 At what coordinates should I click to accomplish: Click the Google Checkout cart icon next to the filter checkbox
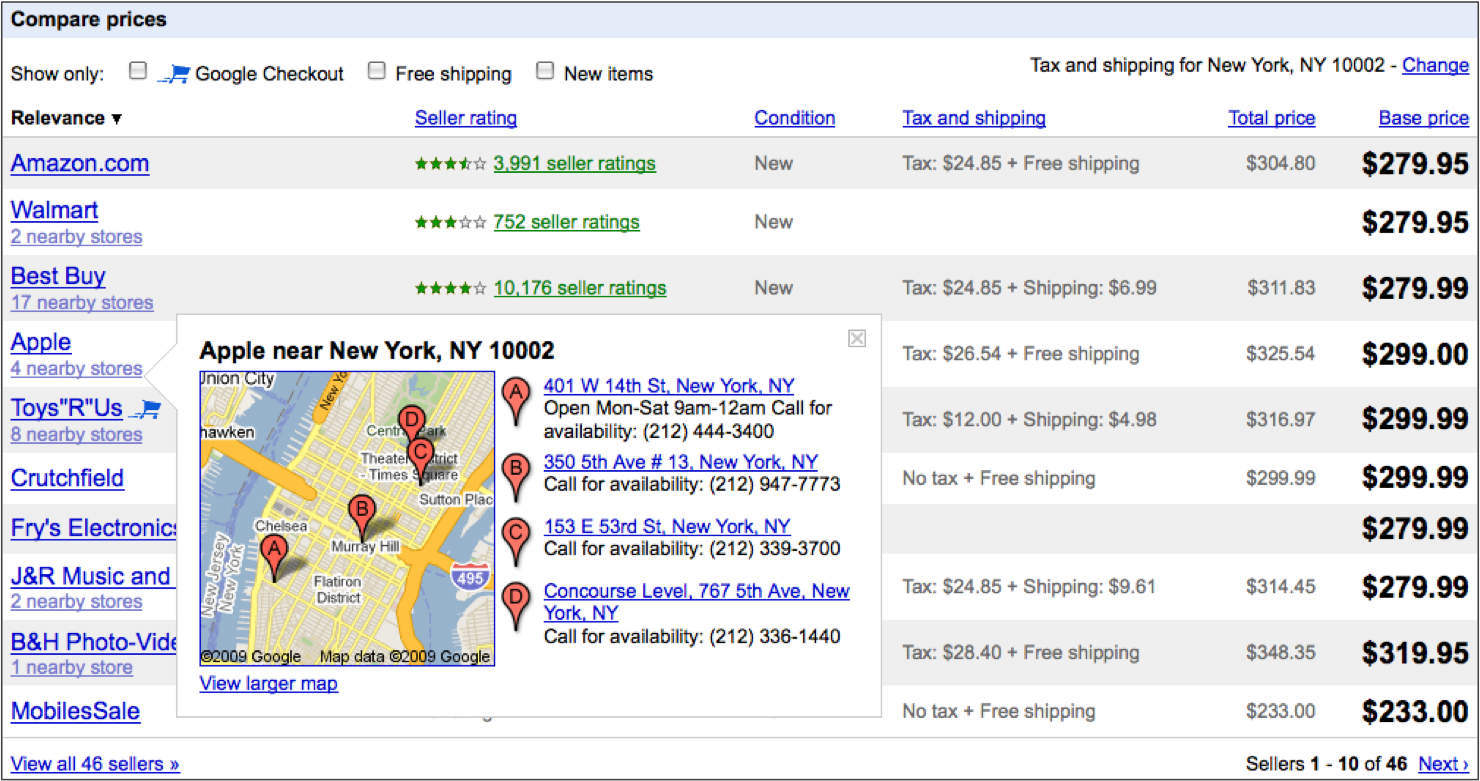pos(172,71)
